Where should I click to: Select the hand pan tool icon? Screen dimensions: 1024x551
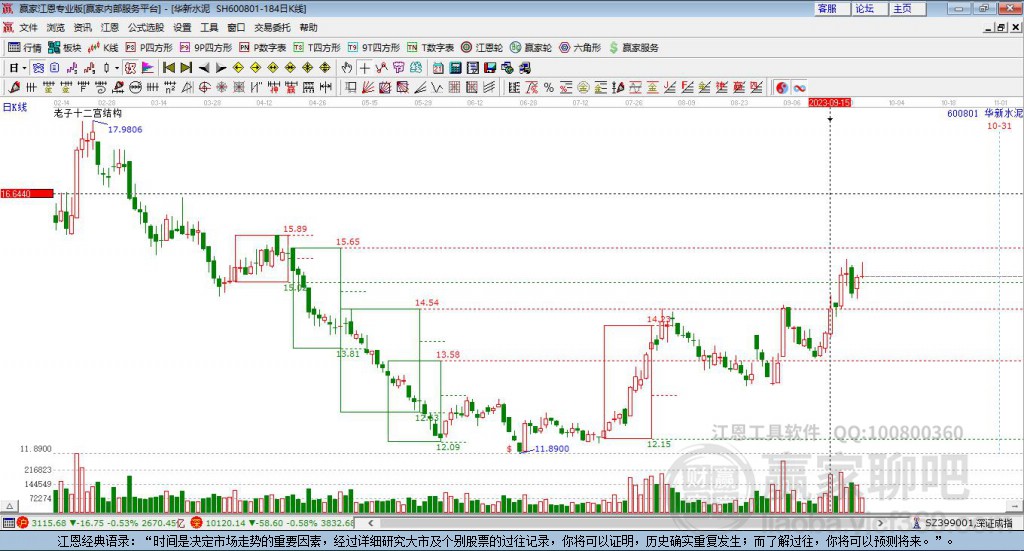click(x=347, y=68)
